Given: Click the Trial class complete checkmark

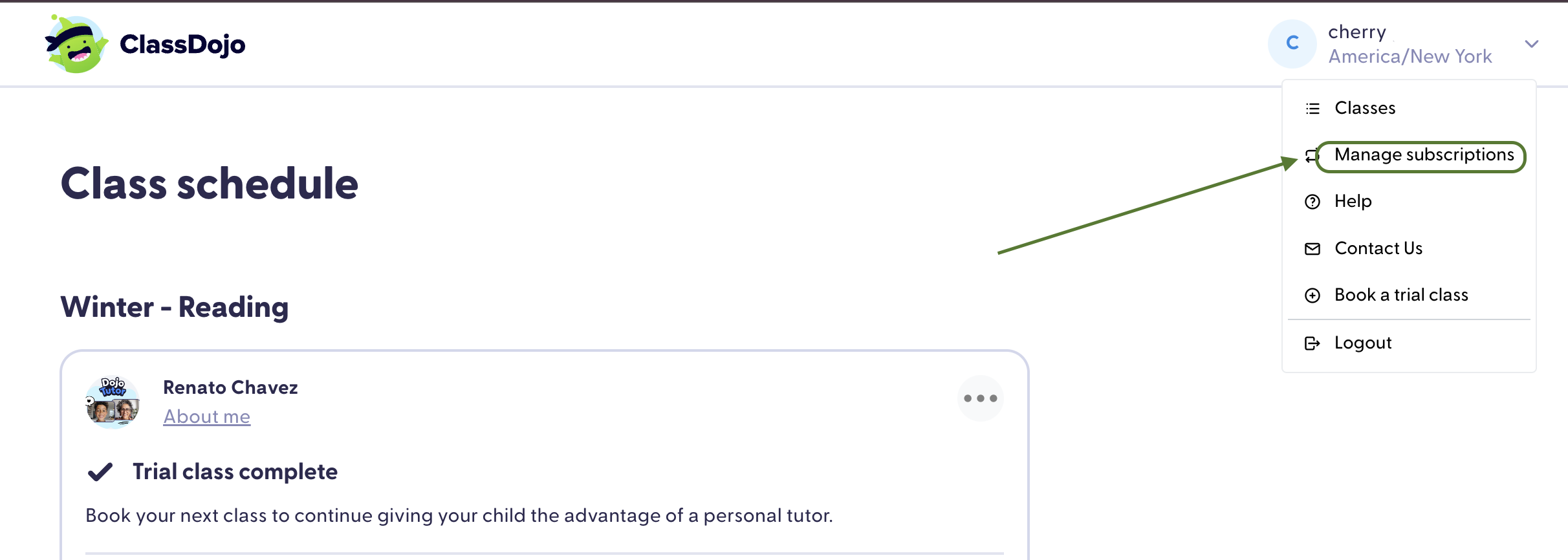Looking at the screenshot, I should pyautogui.click(x=100, y=472).
